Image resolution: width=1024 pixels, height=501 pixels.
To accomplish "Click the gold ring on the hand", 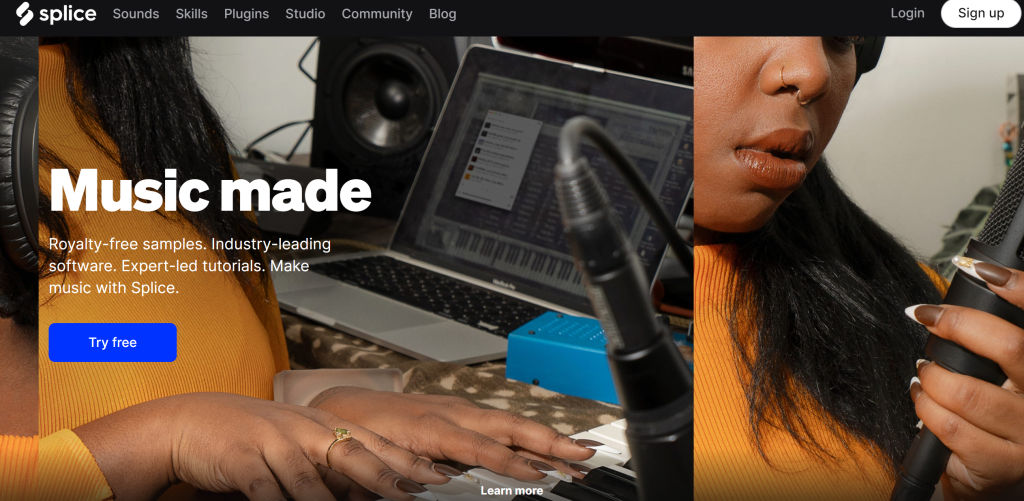I will [x=337, y=445].
